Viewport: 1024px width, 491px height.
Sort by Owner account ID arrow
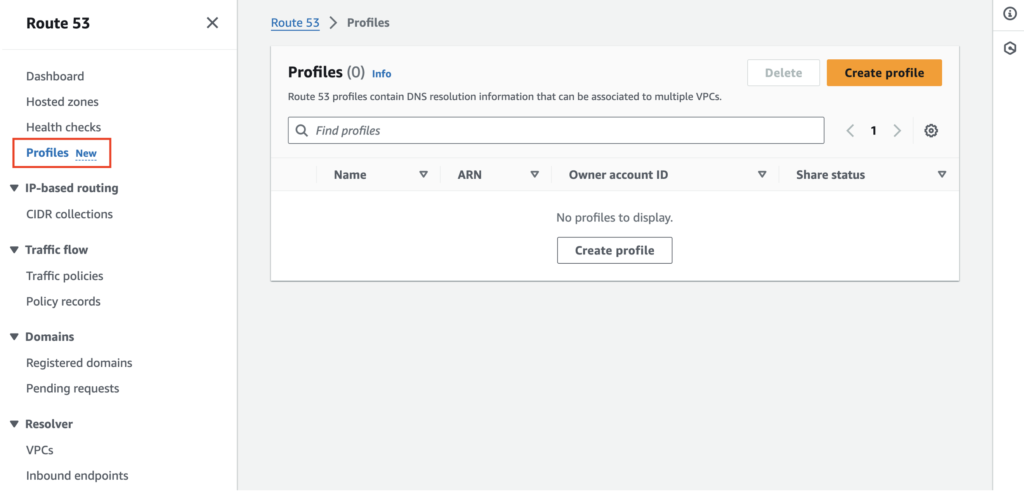(x=762, y=174)
